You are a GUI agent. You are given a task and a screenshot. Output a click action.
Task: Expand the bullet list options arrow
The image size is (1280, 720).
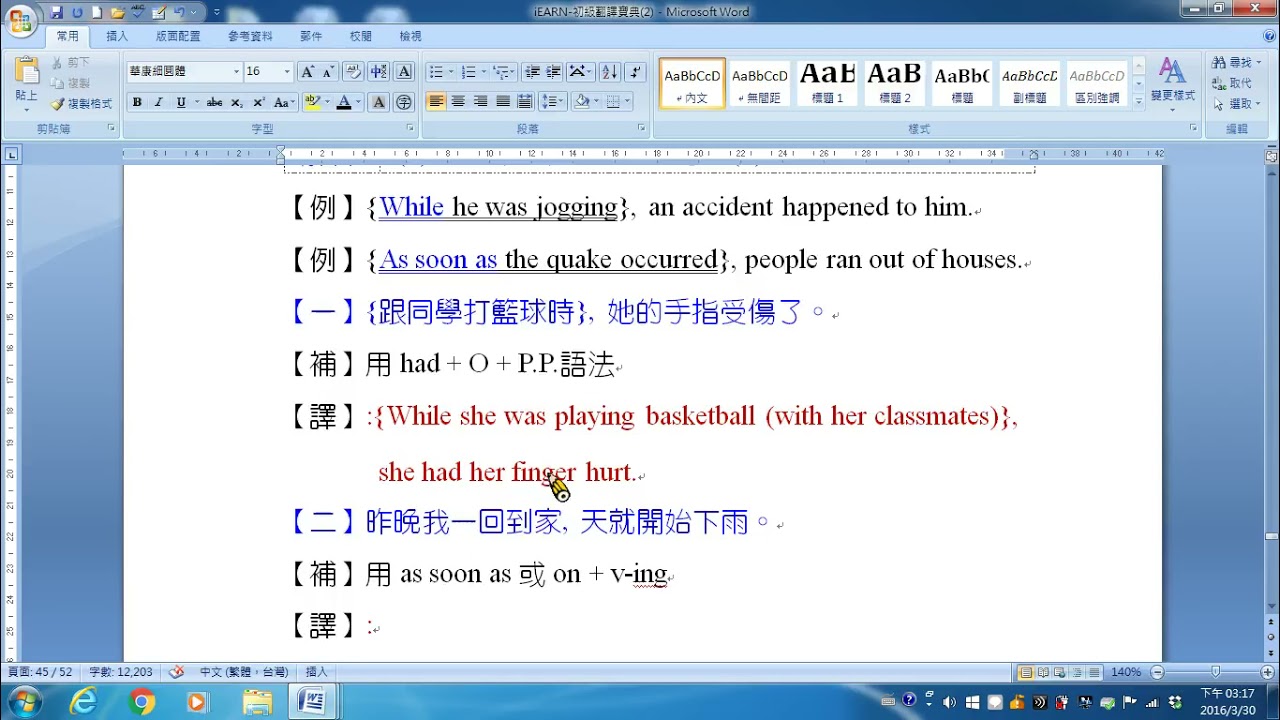[x=451, y=72]
